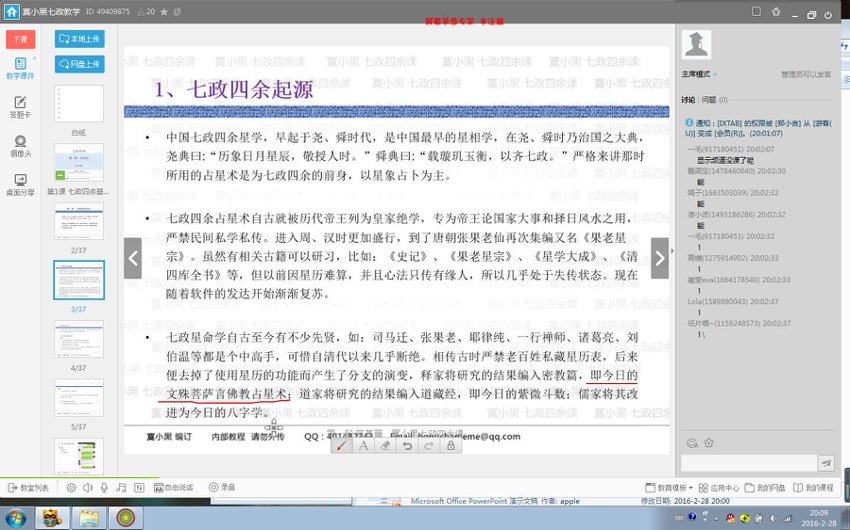Click the round target app taskbar icon
This screenshot has width=850, height=530.
[125, 519]
